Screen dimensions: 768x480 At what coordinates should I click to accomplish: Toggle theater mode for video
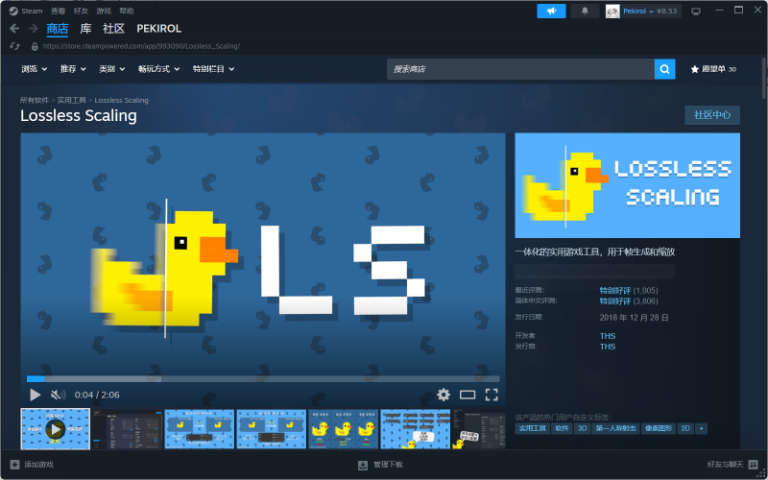[467, 395]
